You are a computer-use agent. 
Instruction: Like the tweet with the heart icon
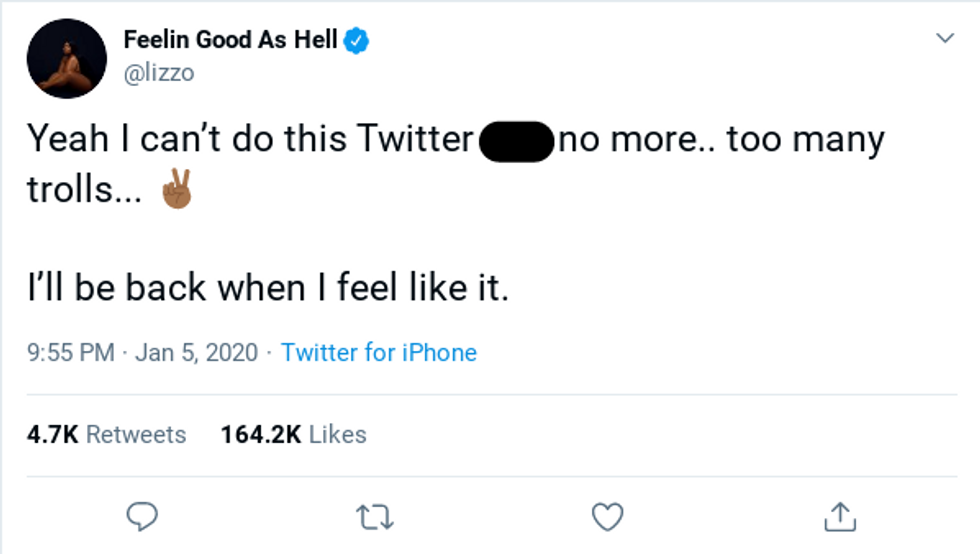click(607, 516)
